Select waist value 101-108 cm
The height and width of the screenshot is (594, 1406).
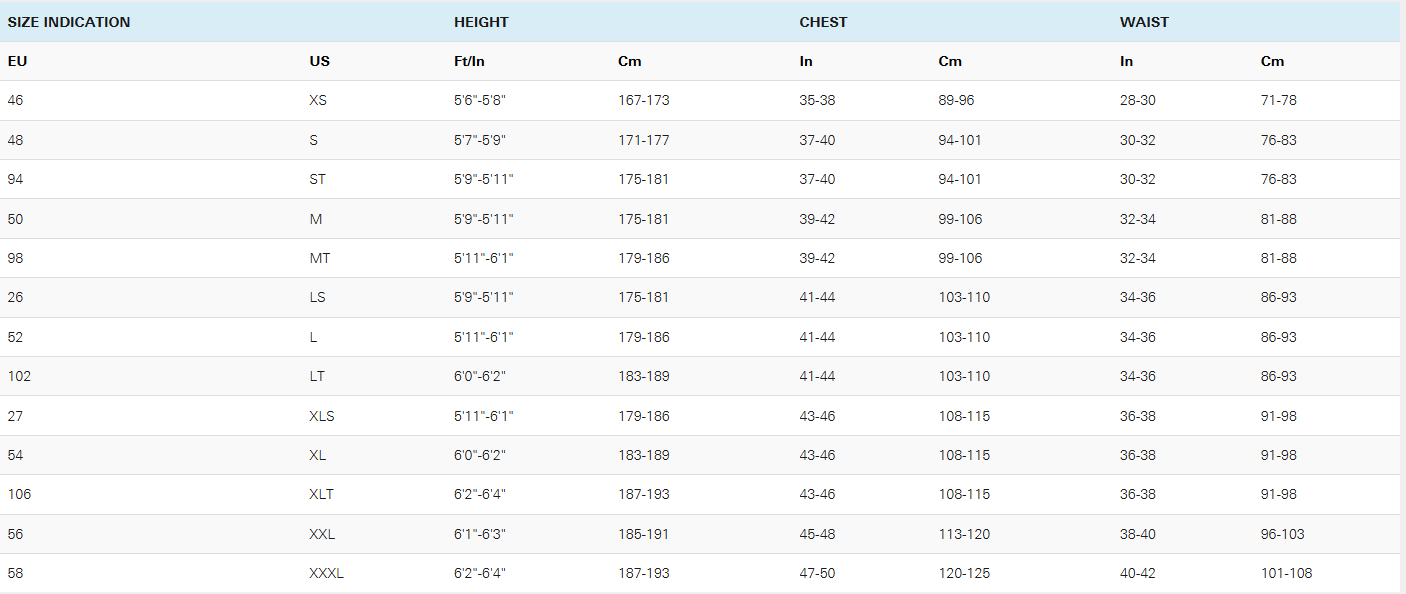1287,573
